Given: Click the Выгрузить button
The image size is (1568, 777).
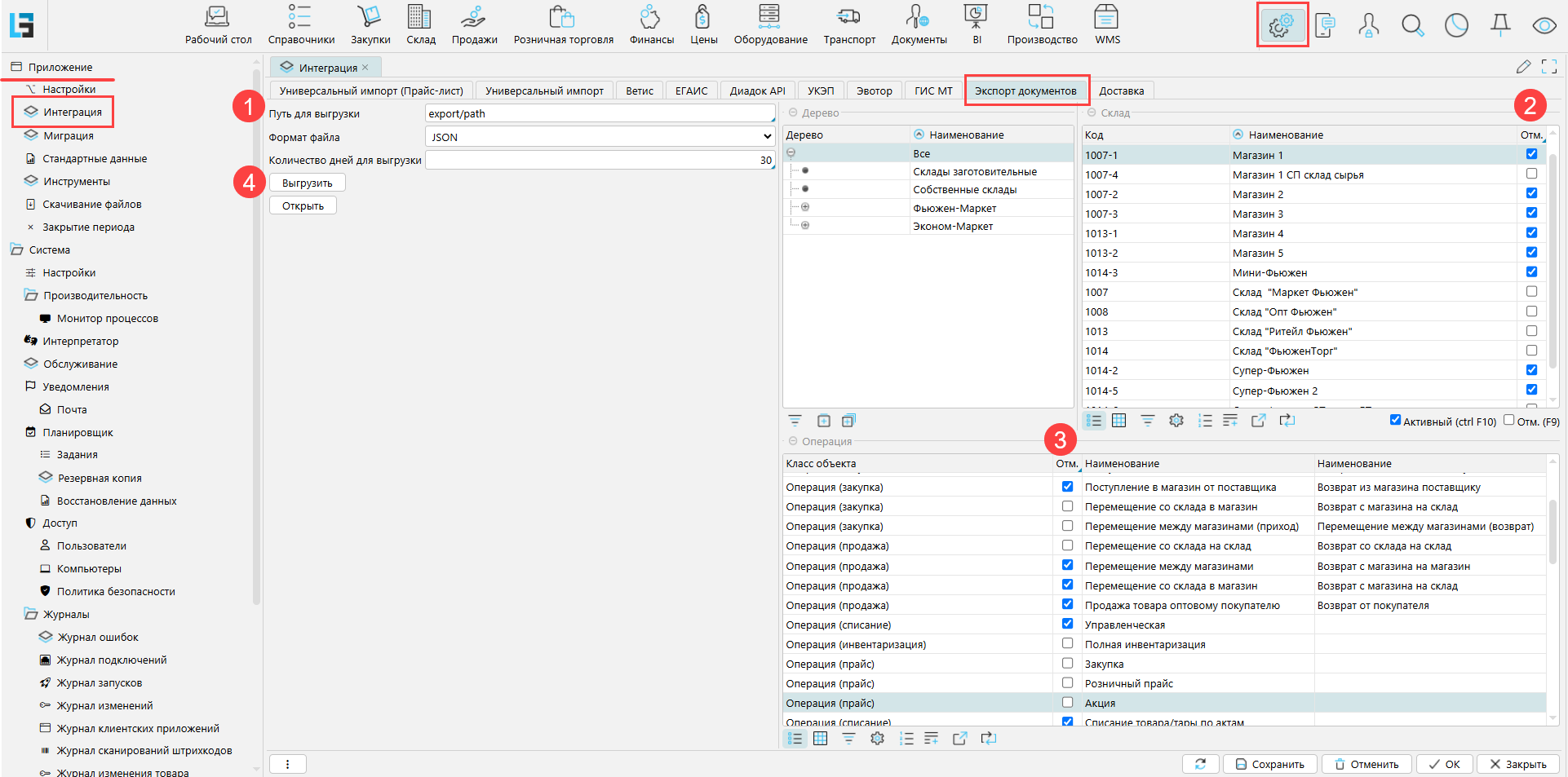Looking at the screenshot, I should (x=307, y=183).
